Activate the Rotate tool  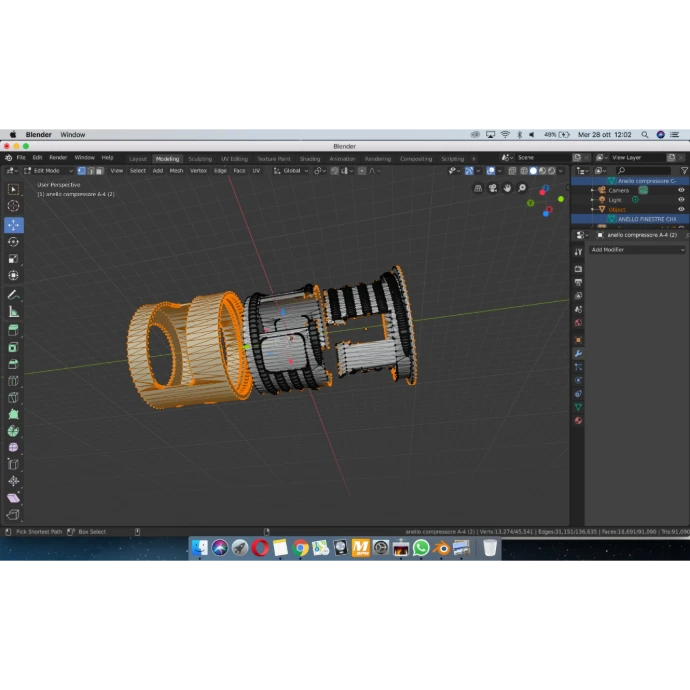point(13,241)
